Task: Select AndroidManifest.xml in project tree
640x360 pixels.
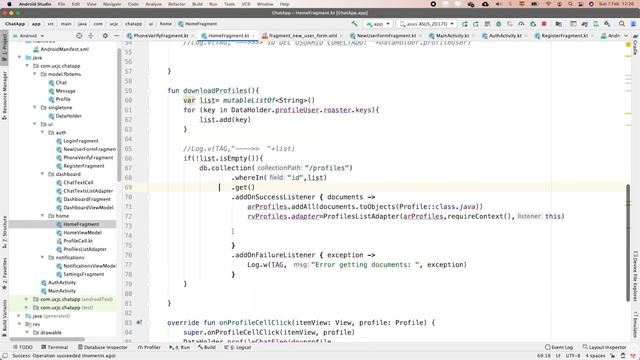Action: click(x=64, y=49)
